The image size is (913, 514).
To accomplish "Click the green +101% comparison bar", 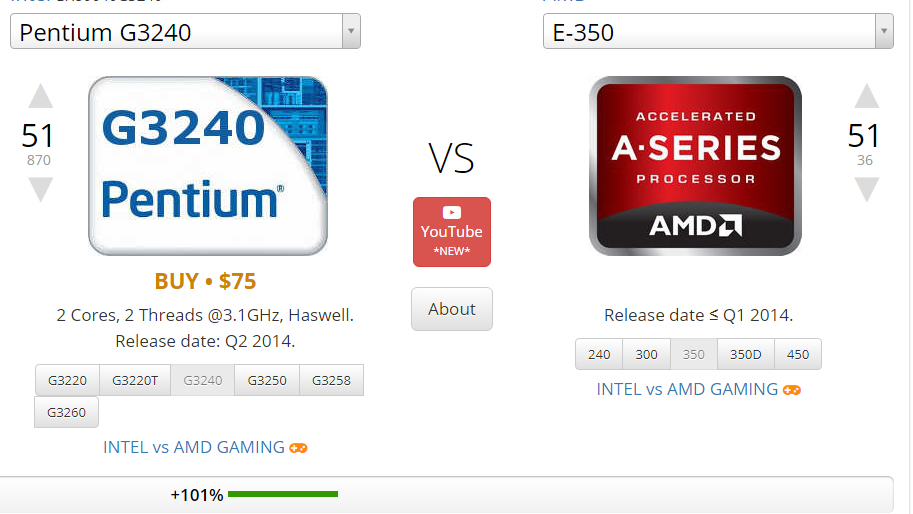I will pyautogui.click(x=283, y=494).
